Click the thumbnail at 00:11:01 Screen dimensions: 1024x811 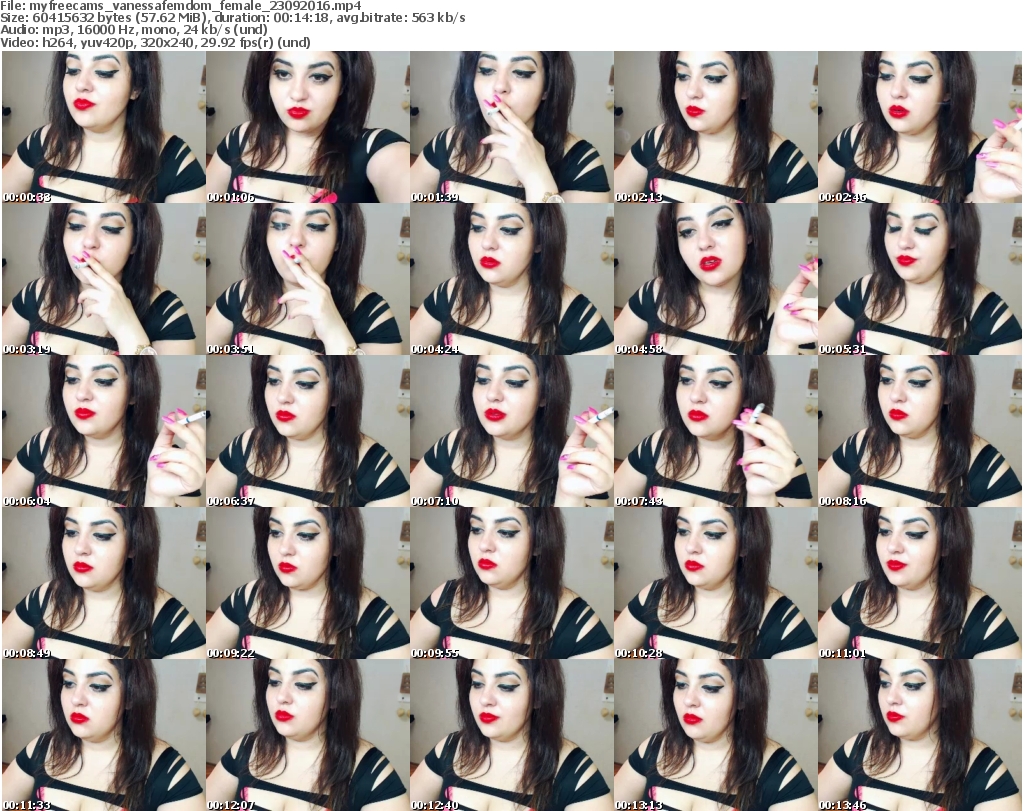point(919,583)
